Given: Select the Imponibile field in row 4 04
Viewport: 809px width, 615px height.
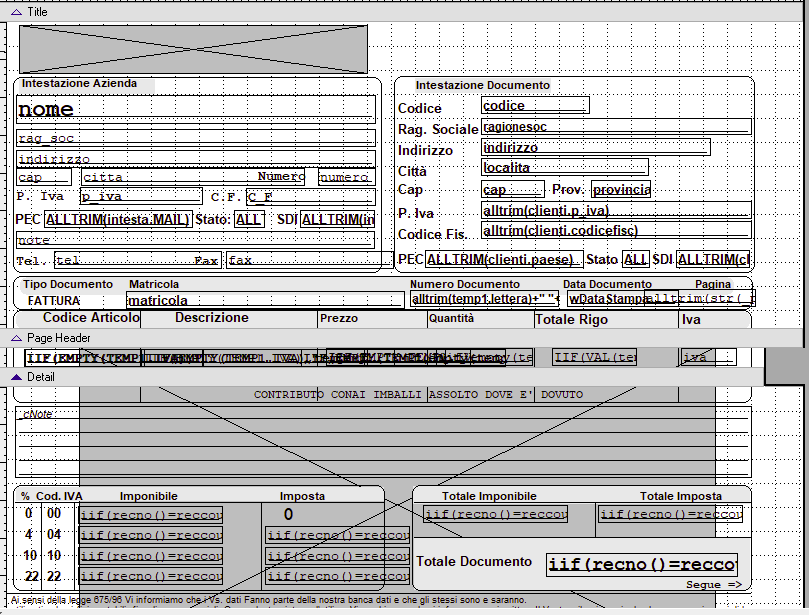Looking at the screenshot, I should click(151, 535).
